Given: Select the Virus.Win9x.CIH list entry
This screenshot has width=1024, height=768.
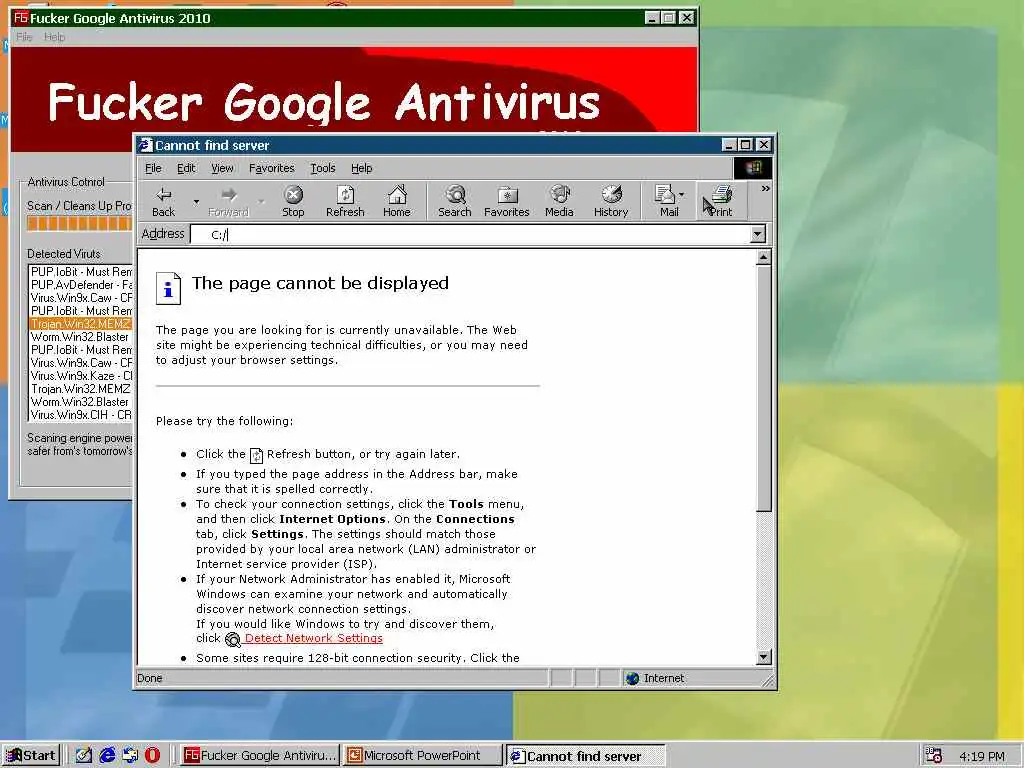Looking at the screenshot, I should tap(81, 415).
